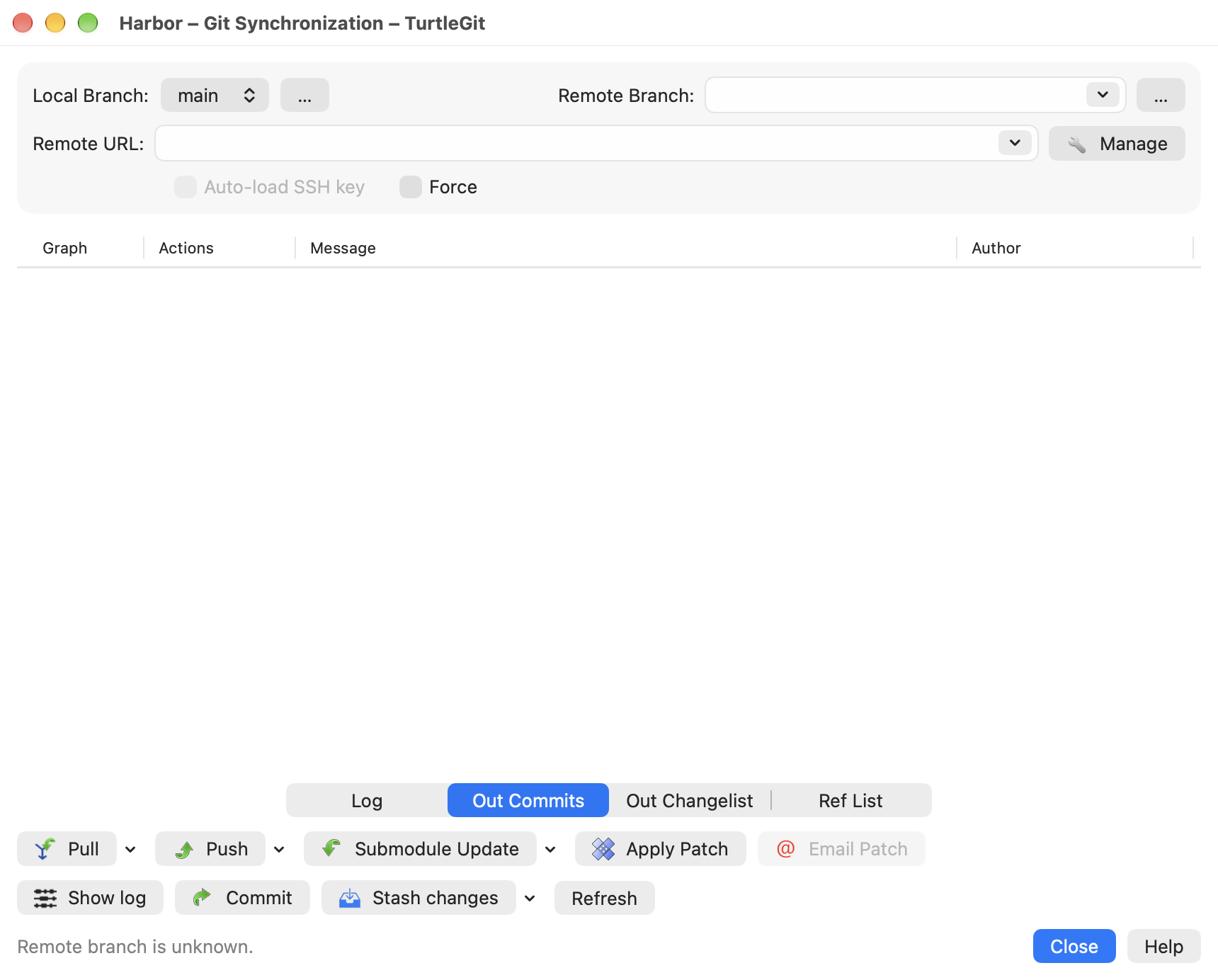Open Submodule Update options chevron
Viewport: 1218px width, 980px height.
coord(550,849)
